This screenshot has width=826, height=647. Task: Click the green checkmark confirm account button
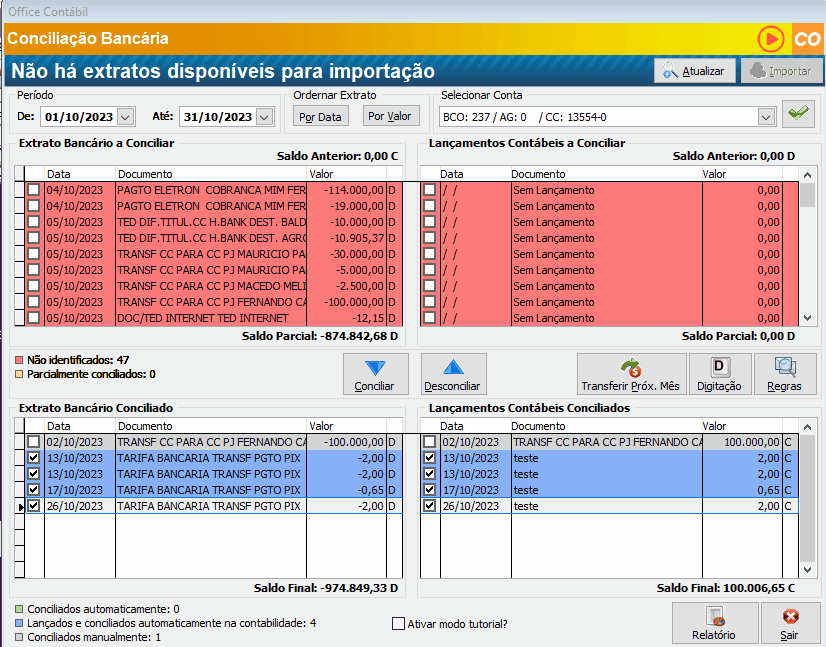(x=797, y=115)
